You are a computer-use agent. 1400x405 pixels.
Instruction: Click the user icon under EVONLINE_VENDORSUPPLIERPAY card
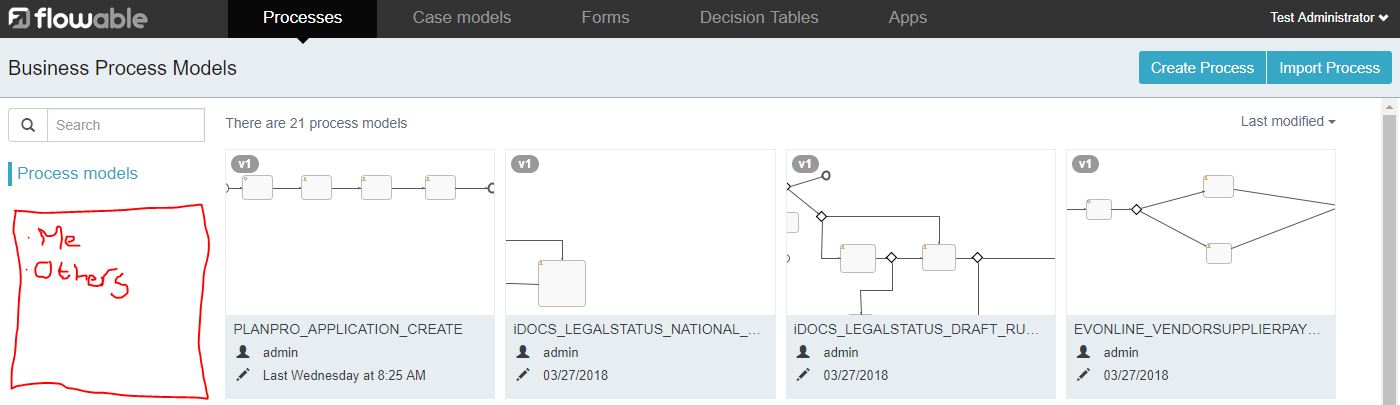coord(1084,352)
